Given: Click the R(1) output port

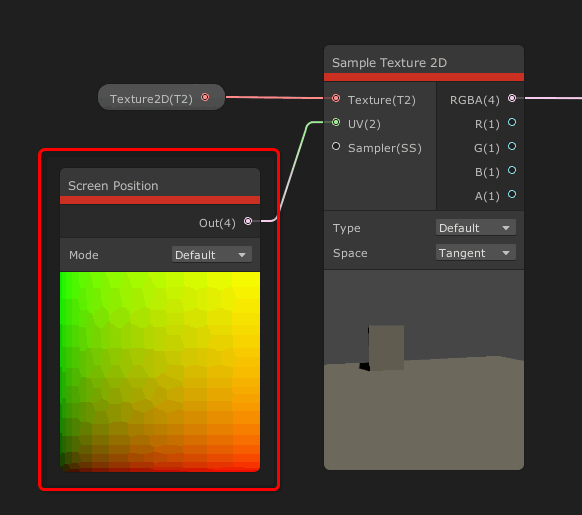Looking at the screenshot, I should [x=512, y=122].
